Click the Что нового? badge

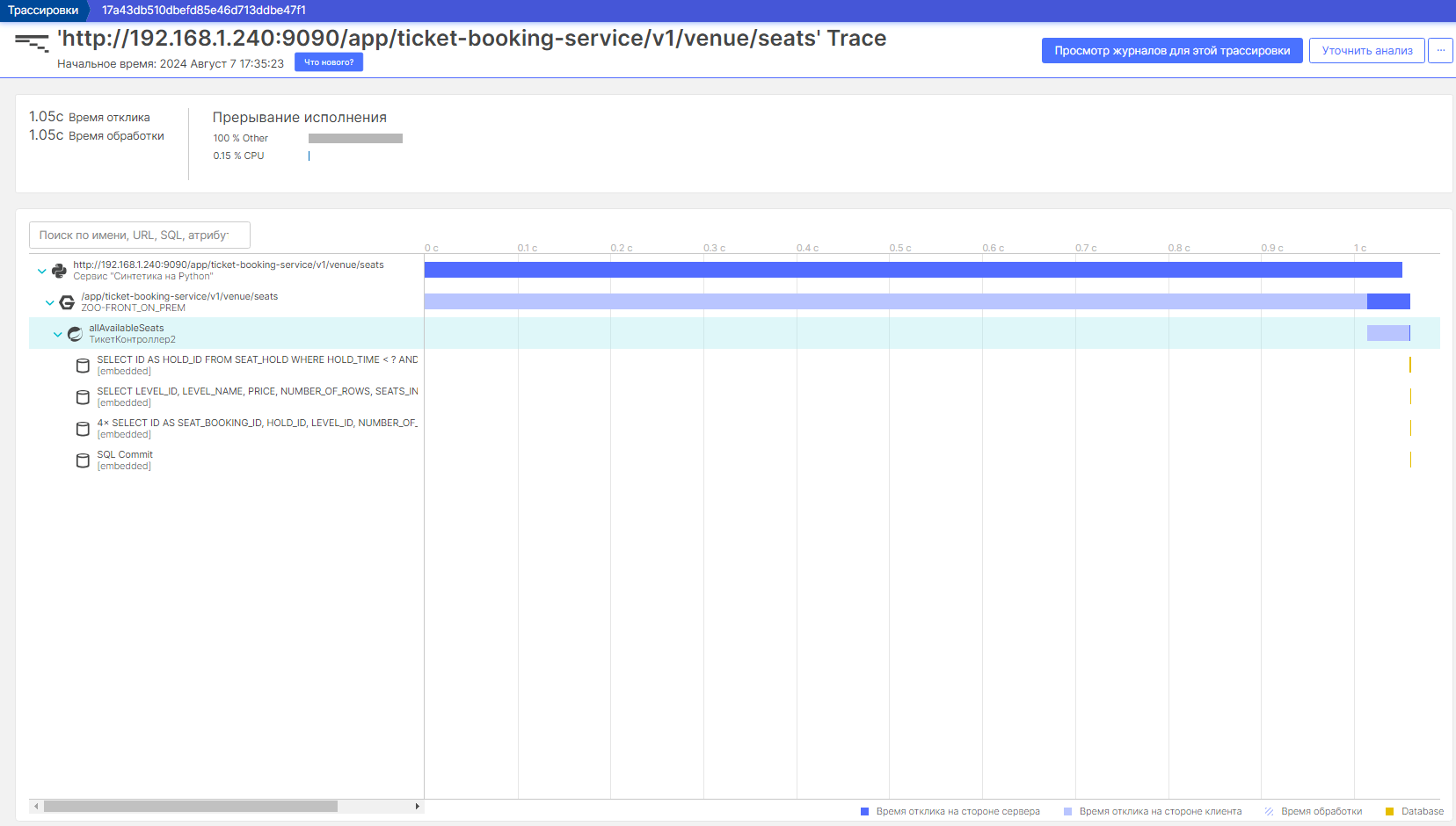pyautogui.click(x=329, y=62)
